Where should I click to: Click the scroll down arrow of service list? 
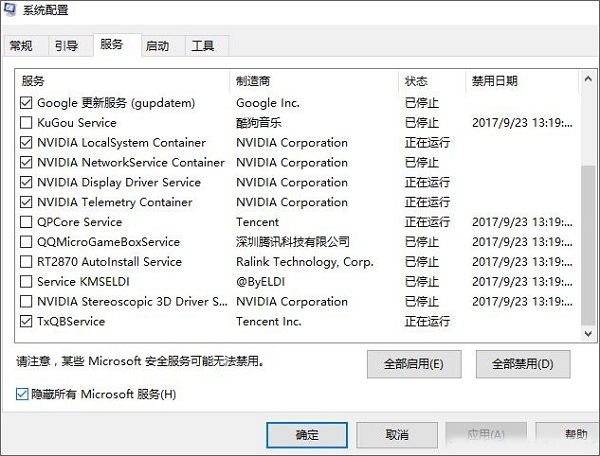point(588,334)
